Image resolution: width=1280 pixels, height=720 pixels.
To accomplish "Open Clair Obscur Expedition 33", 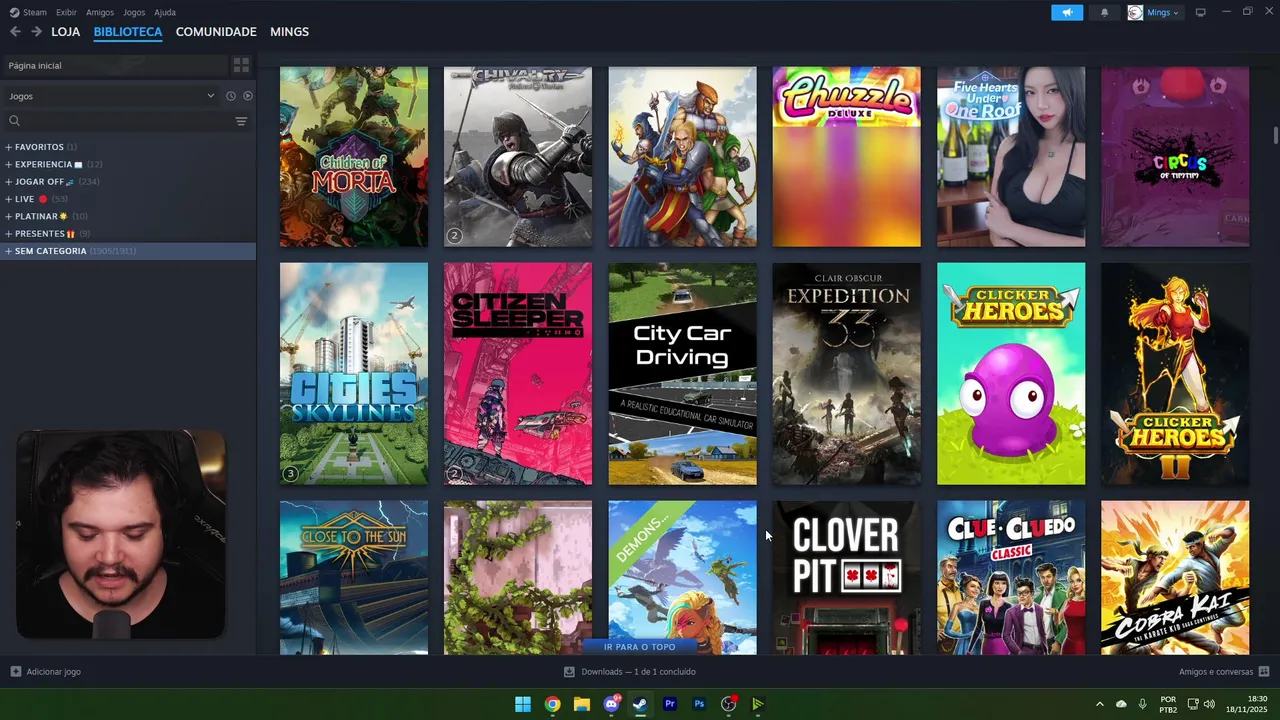I will pos(847,374).
